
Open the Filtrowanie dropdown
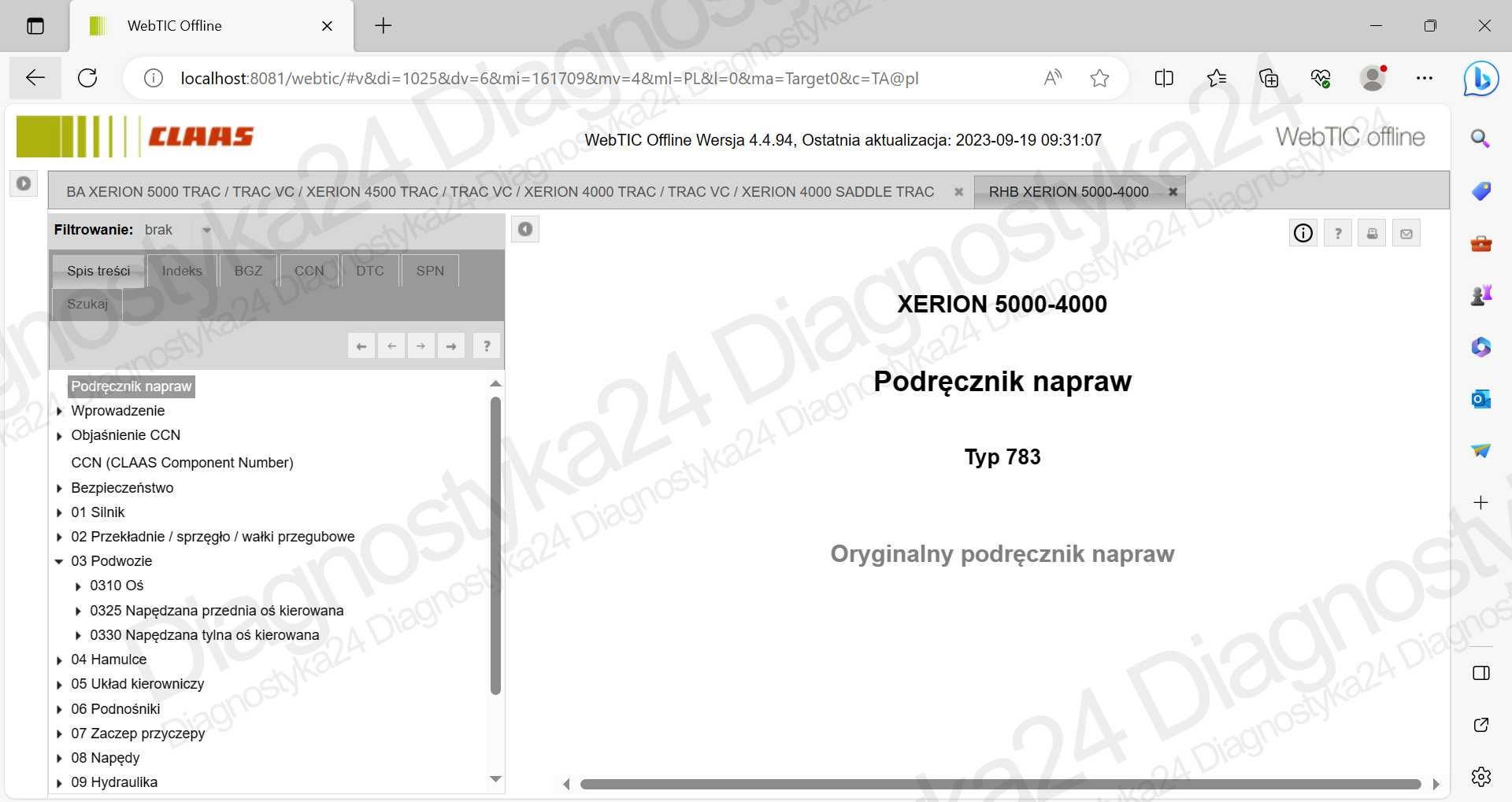coord(206,231)
